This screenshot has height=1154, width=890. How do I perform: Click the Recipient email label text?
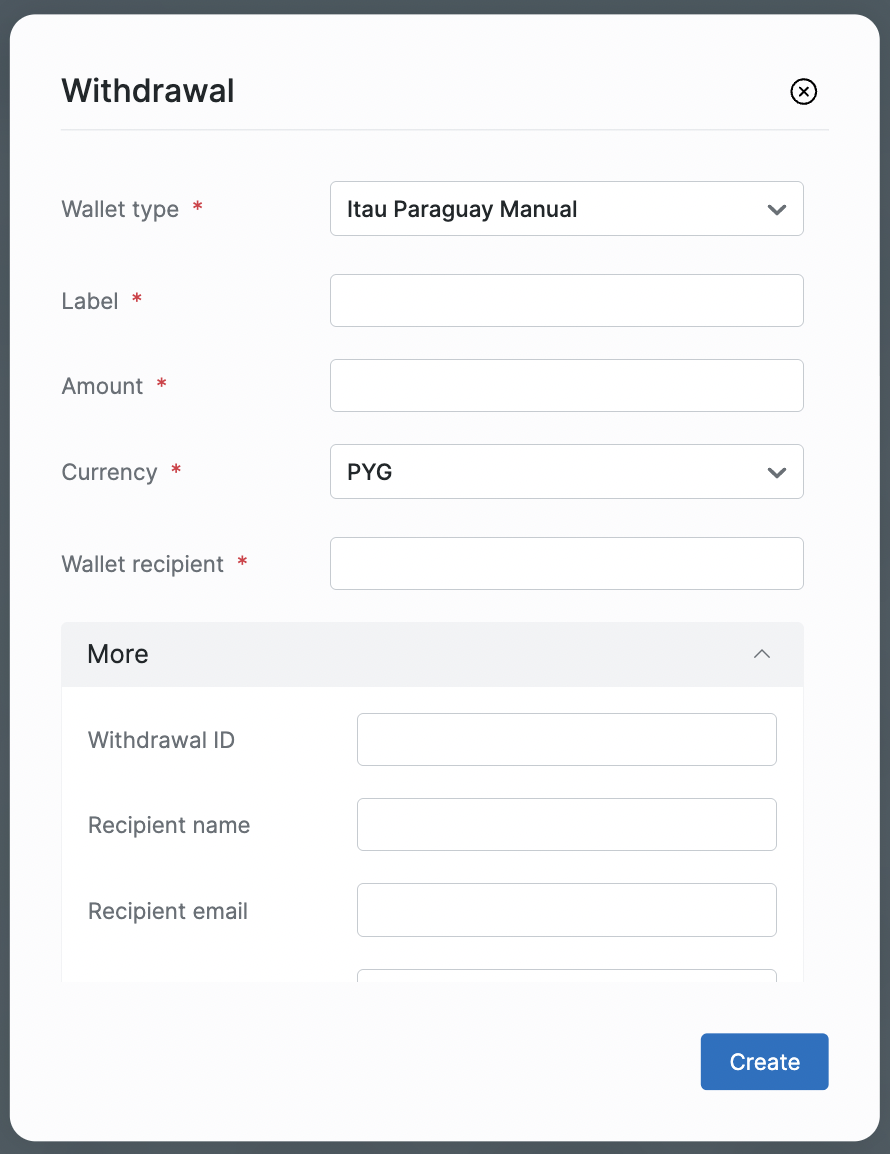pyautogui.click(x=168, y=911)
